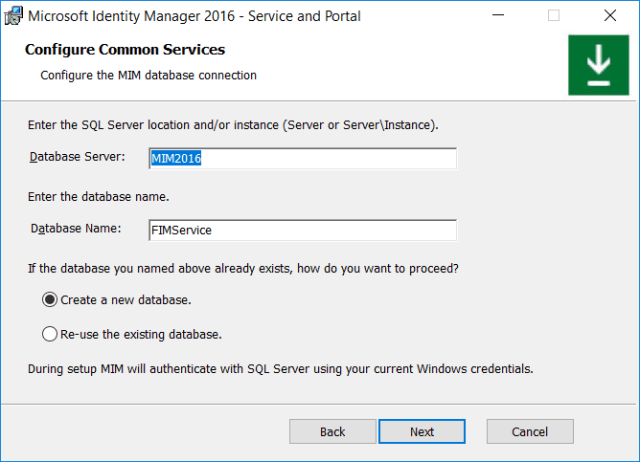This screenshot has width=640, height=462.
Task: Click the Configure the MIM database connection subtitle
Action: (x=148, y=75)
